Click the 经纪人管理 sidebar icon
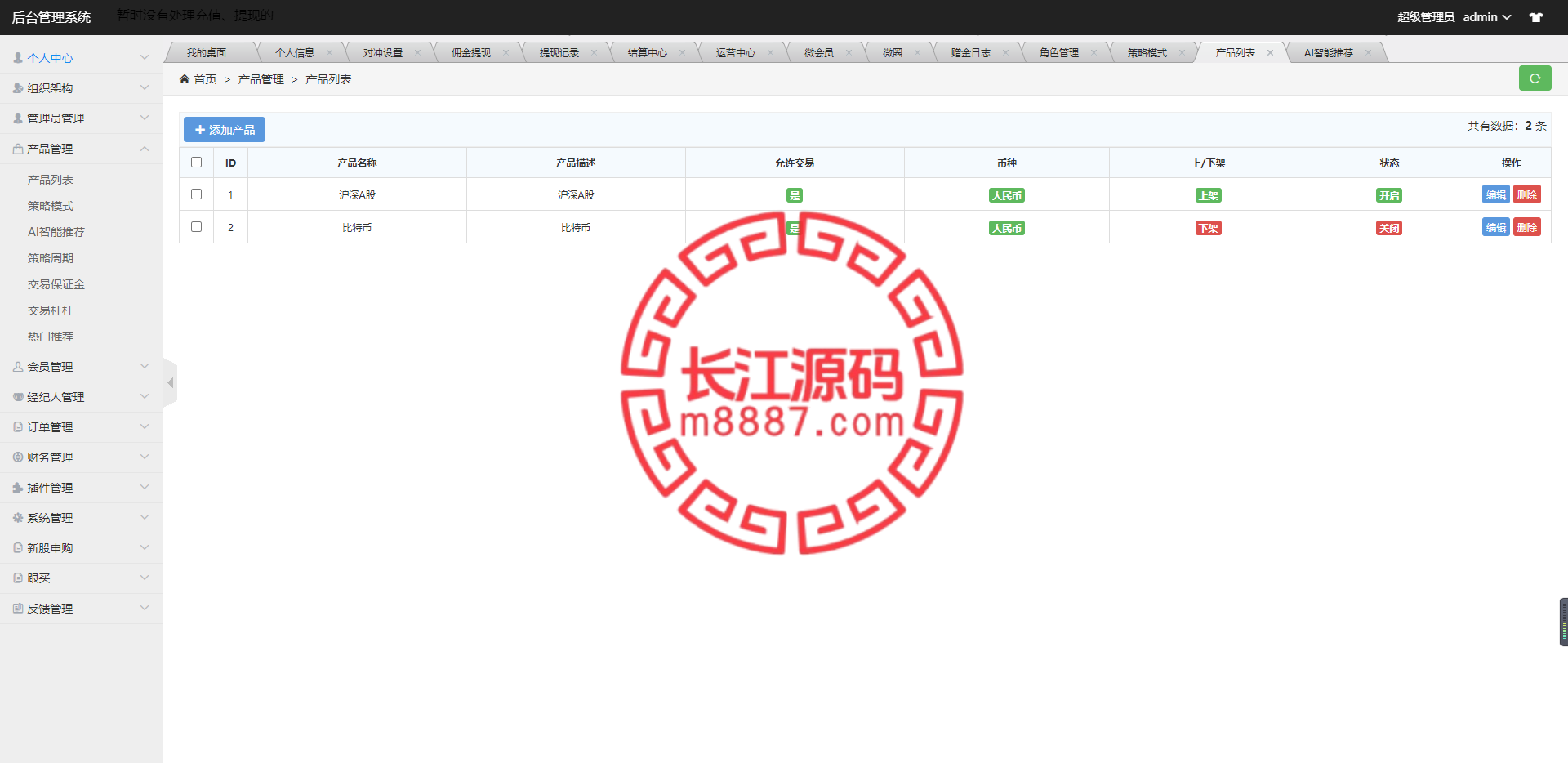Screen dimensions: 1568x763 (x=18, y=397)
